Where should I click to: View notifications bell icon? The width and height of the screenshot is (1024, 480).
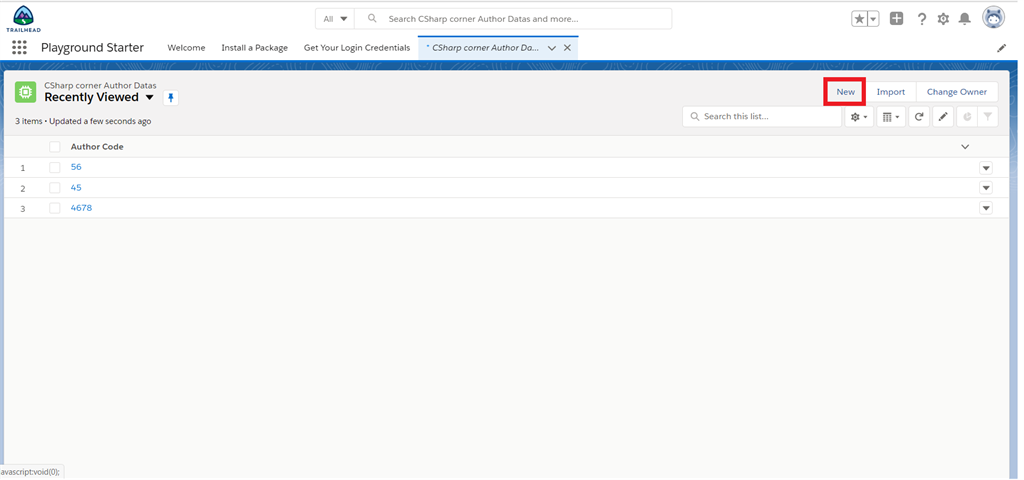(x=965, y=19)
